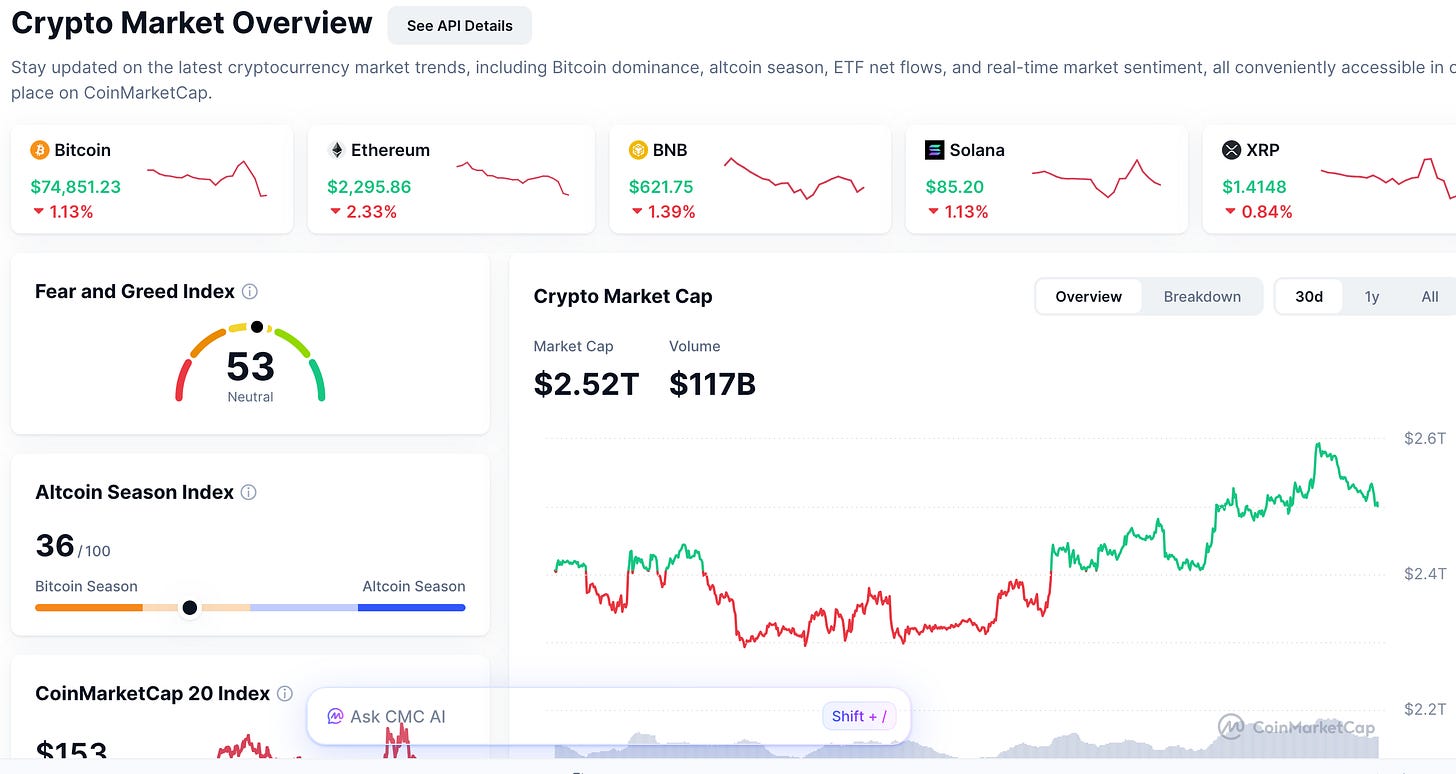Select the All time range
This screenshot has width=1456, height=774.
pyautogui.click(x=1430, y=296)
